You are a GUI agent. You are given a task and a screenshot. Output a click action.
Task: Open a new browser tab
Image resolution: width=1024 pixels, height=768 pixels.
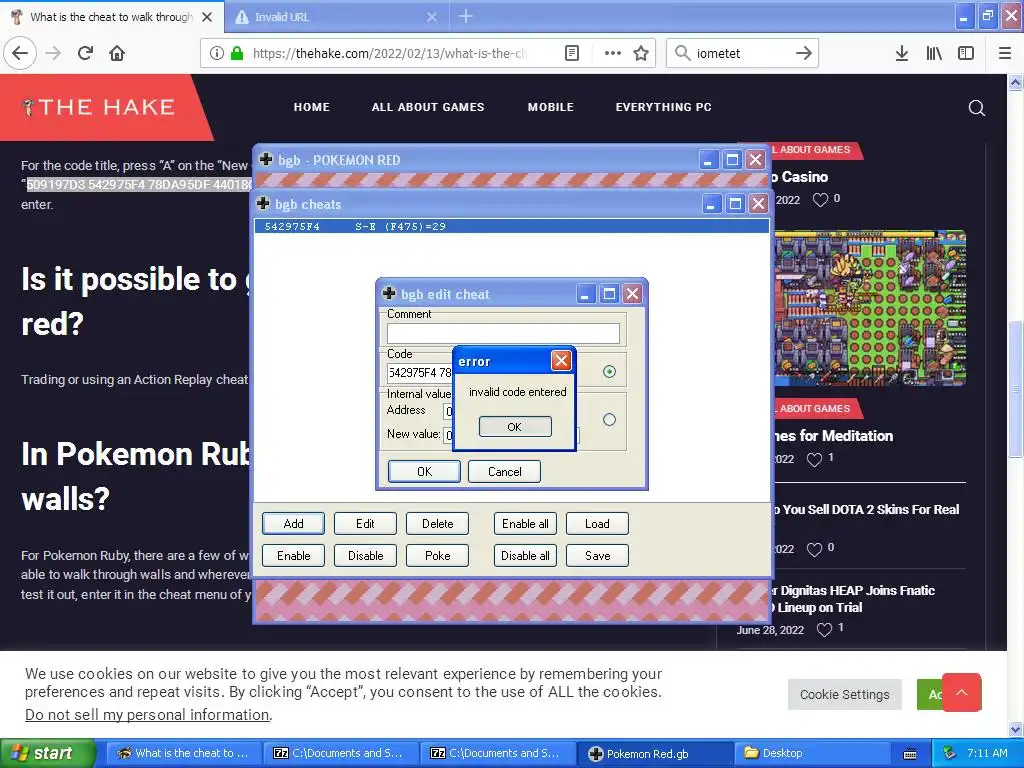[466, 16]
